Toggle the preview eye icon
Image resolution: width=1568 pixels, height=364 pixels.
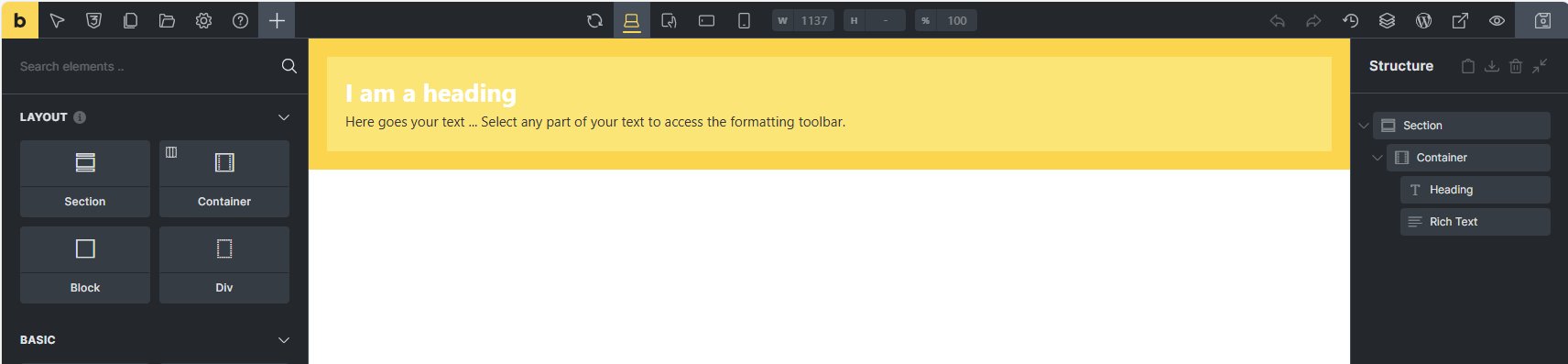point(1497,20)
